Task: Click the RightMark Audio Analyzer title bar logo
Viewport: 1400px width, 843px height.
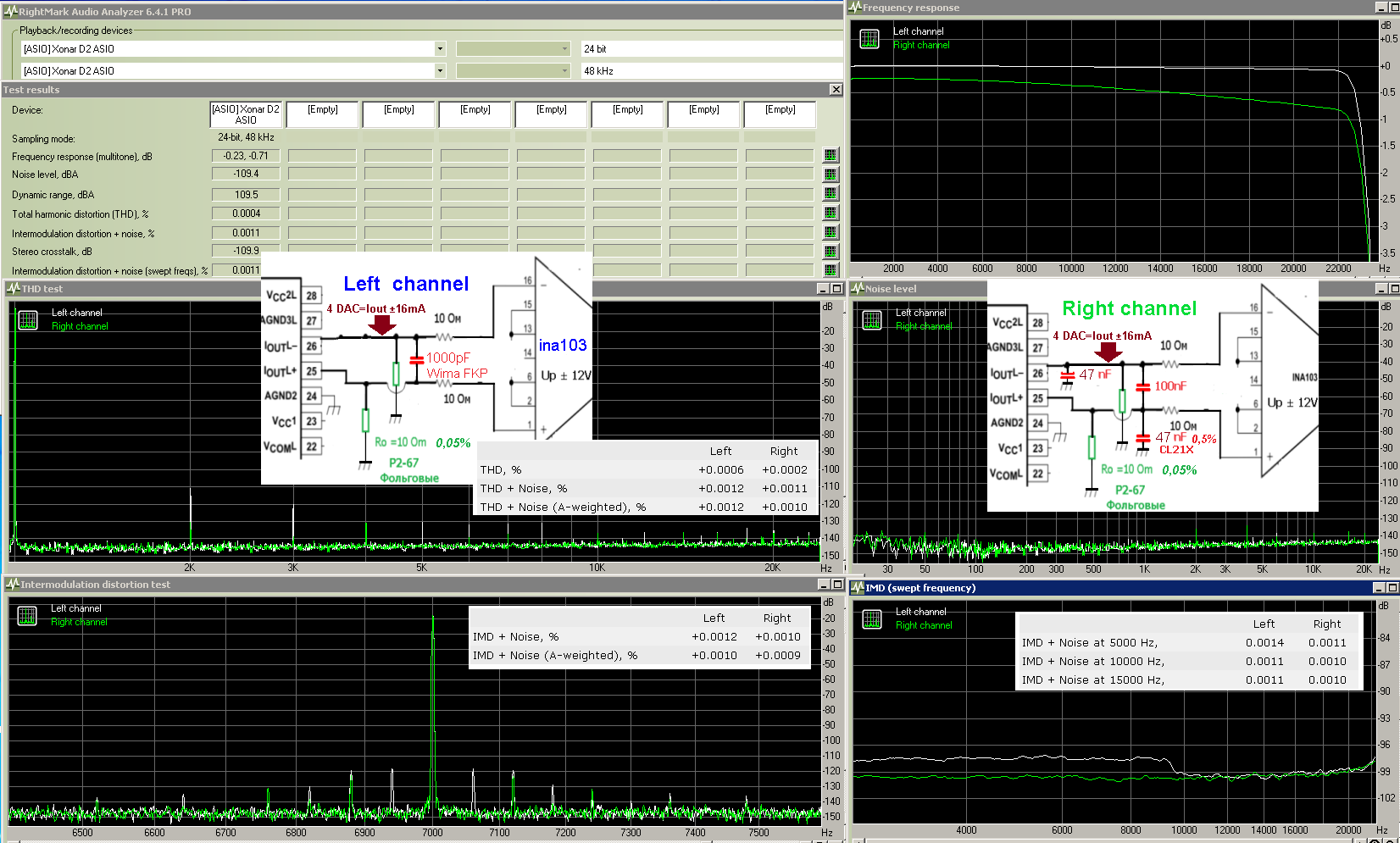Action: point(10,11)
